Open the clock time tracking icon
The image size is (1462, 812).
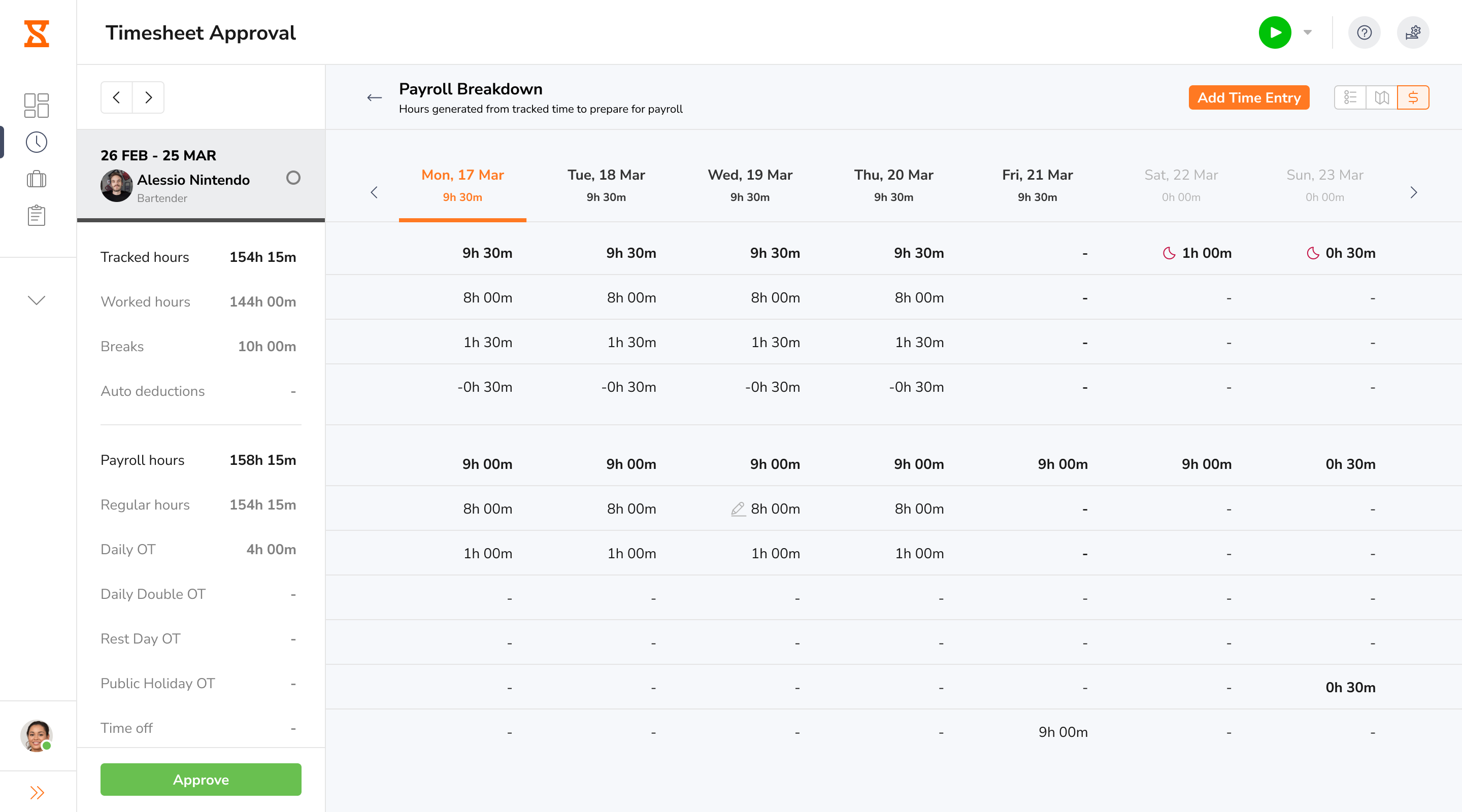pos(37,143)
